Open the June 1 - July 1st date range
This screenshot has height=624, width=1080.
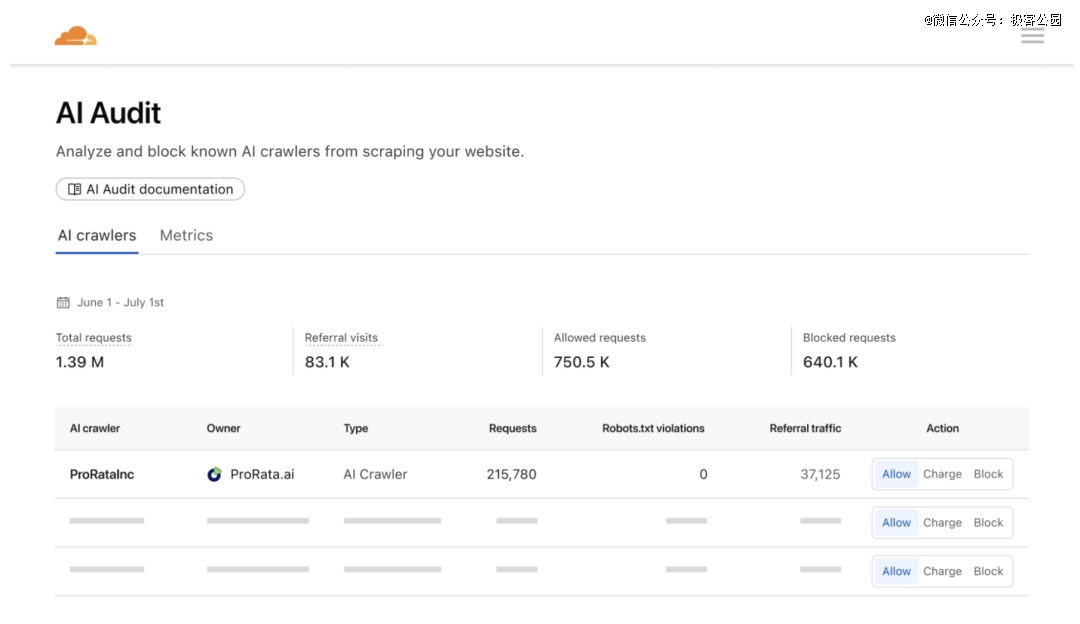click(120, 302)
